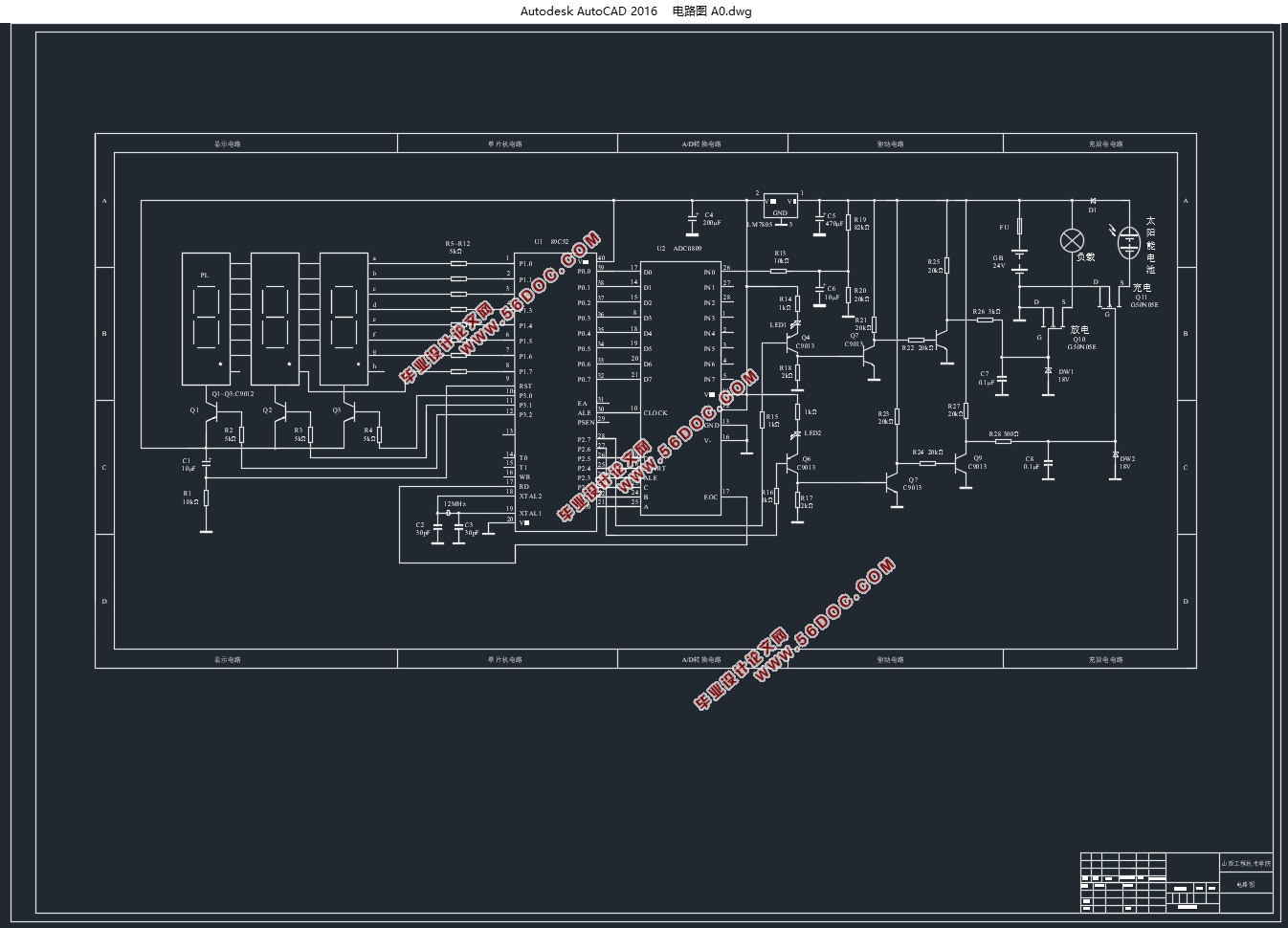The height and width of the screenshot is (928, 1288).
Task: Click the 12MHz crystal oscillator symbol
Action: pyautogui.click(x=448, y=514)
